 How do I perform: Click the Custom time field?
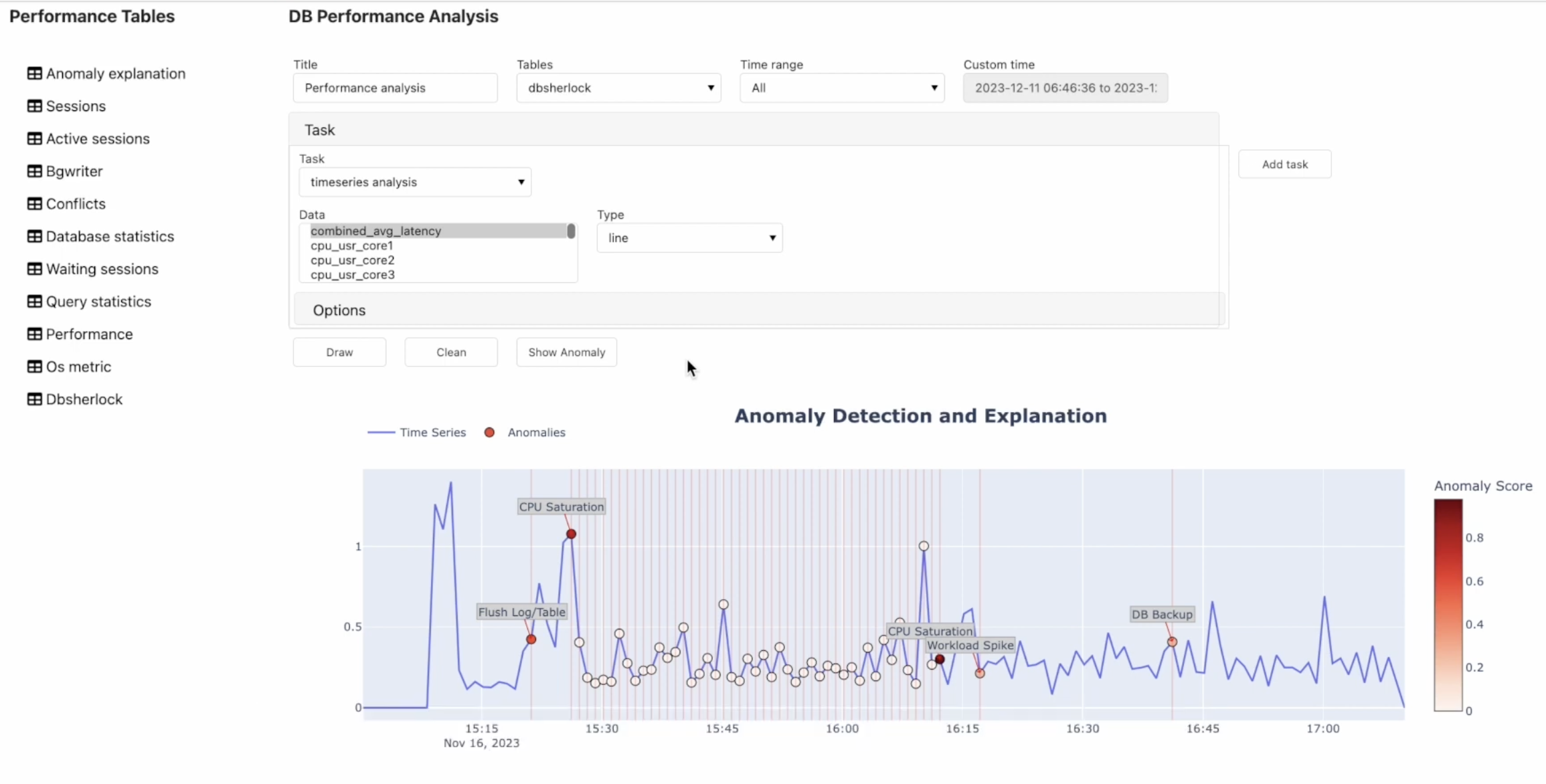click(1065, 88)
